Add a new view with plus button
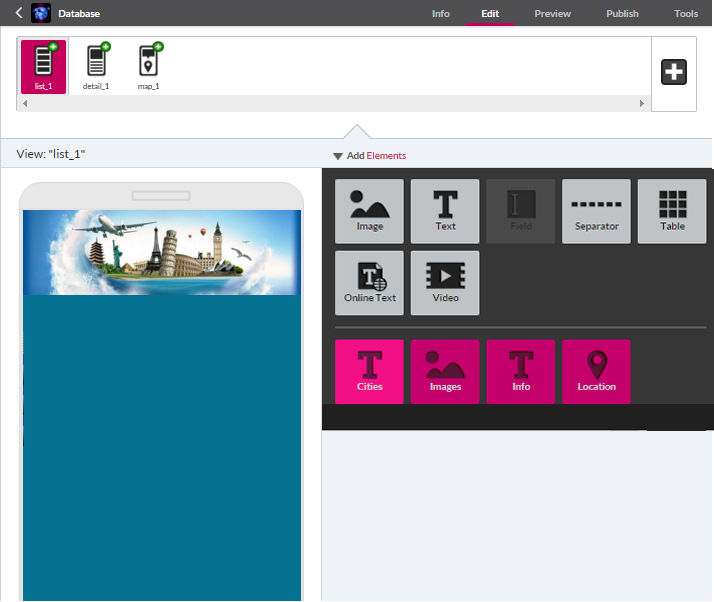 coord(673,72)
